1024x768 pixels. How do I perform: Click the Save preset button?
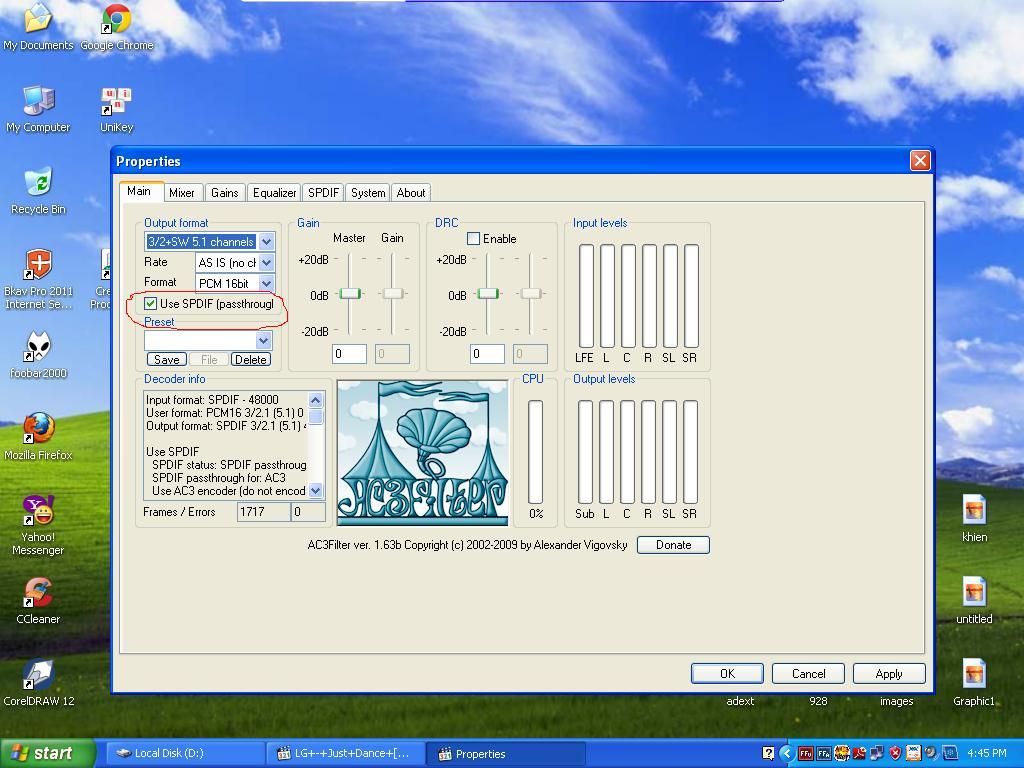(167, 359)
